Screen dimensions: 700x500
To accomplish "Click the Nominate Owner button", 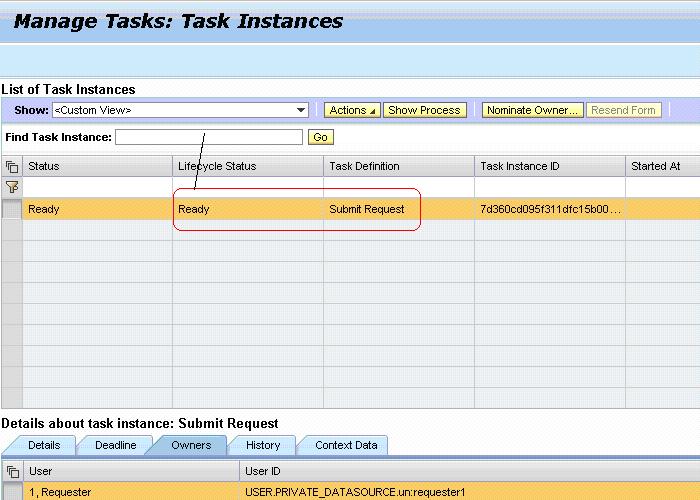I will point(532,110).
